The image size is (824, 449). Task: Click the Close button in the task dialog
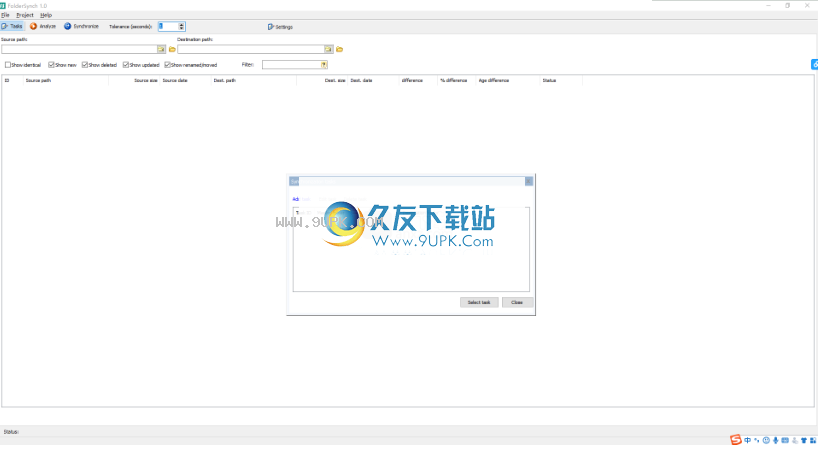(518, 303)
